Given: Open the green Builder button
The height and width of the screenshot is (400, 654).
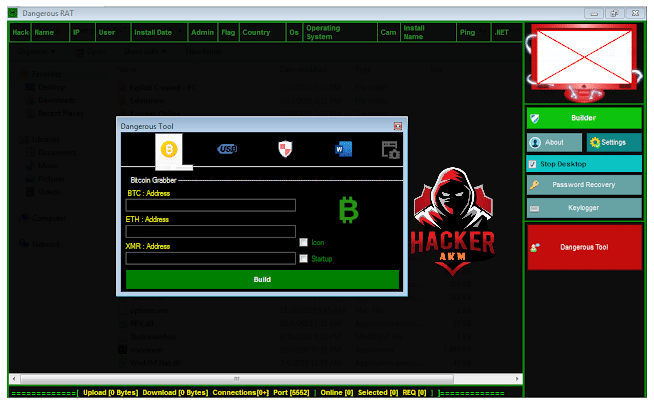Looking at the screenshot, I should pyautogui.click(x=583, y=118).
